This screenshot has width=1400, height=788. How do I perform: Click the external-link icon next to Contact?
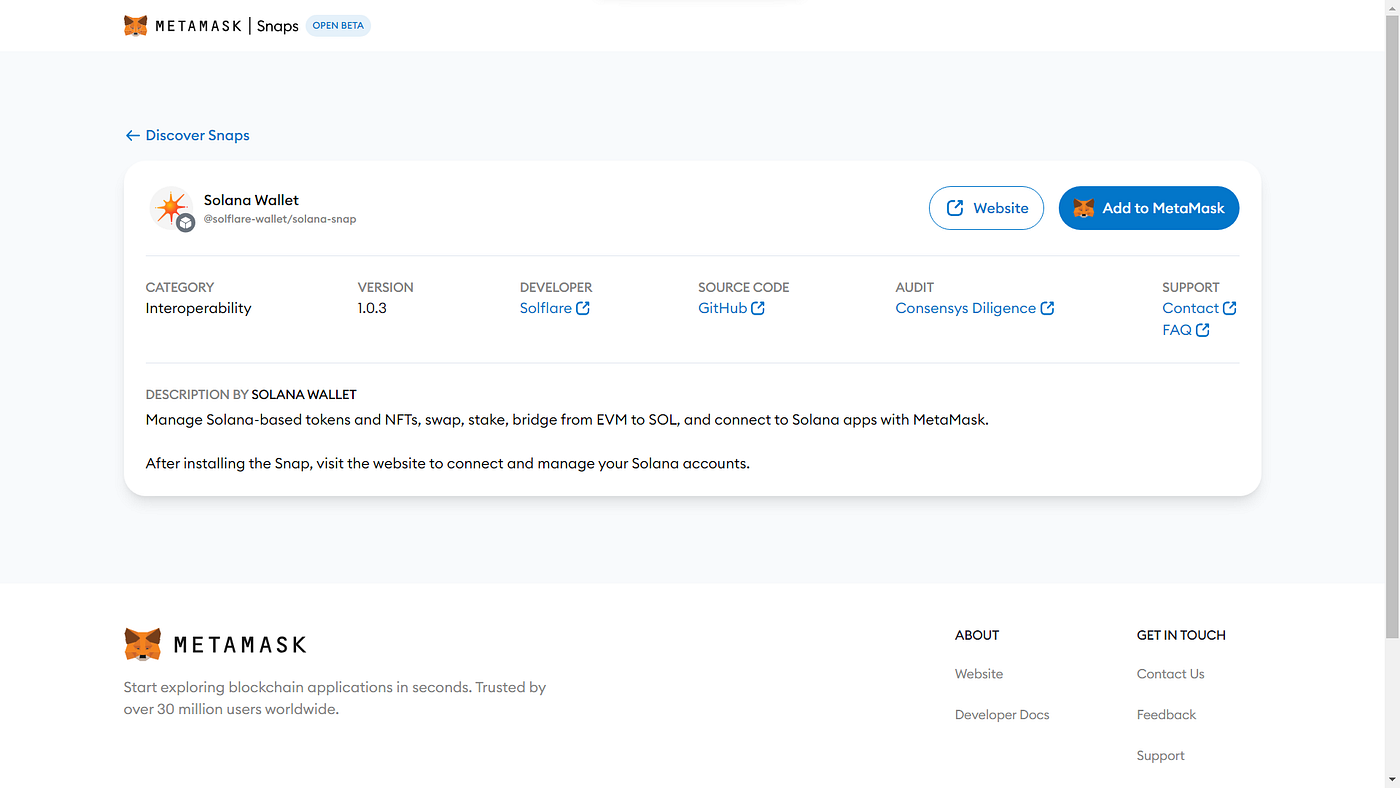pyautogui.click(x=1230, y=308)
